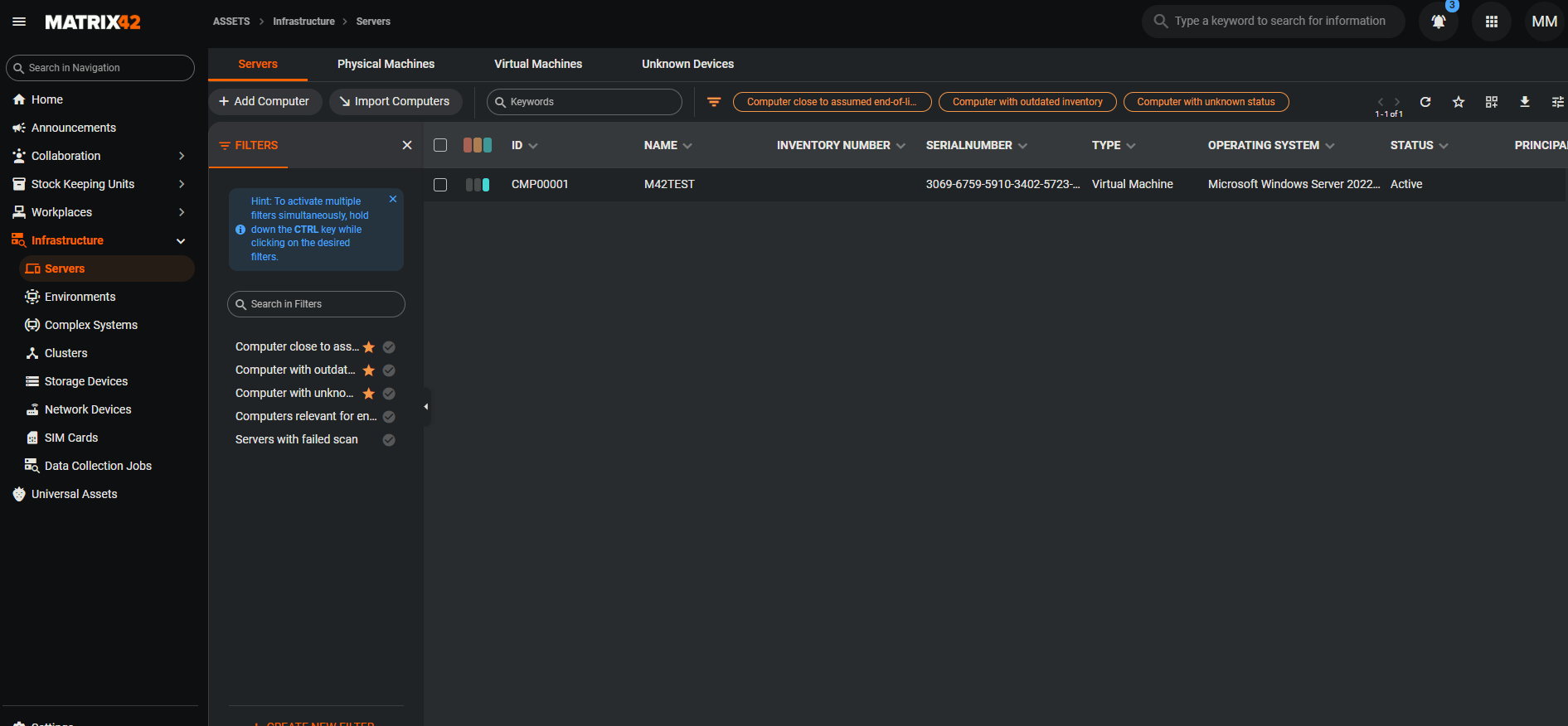Click the Storage Devices icon
The height and width of the screenshot is (726, 1568).
click(32, 381)
